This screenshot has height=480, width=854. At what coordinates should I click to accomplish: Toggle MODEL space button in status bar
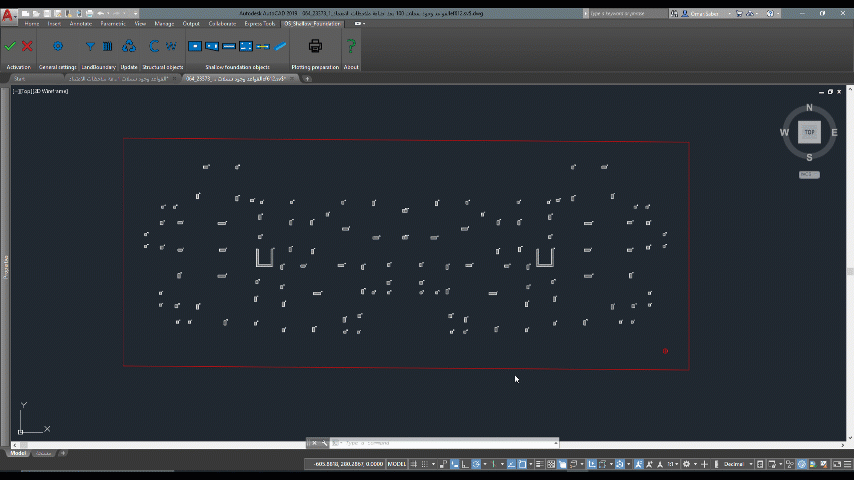point(396,464)
